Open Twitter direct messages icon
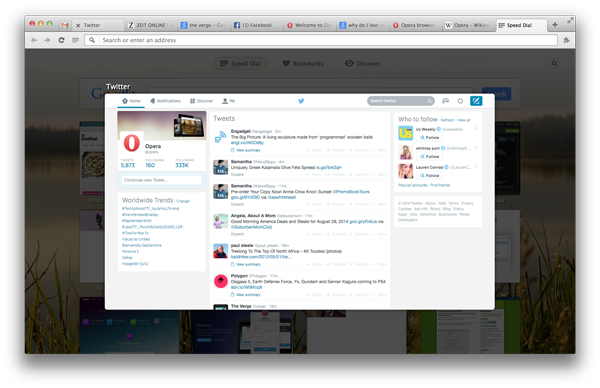Viewport: 600px width, 388px height. (445, 101)
